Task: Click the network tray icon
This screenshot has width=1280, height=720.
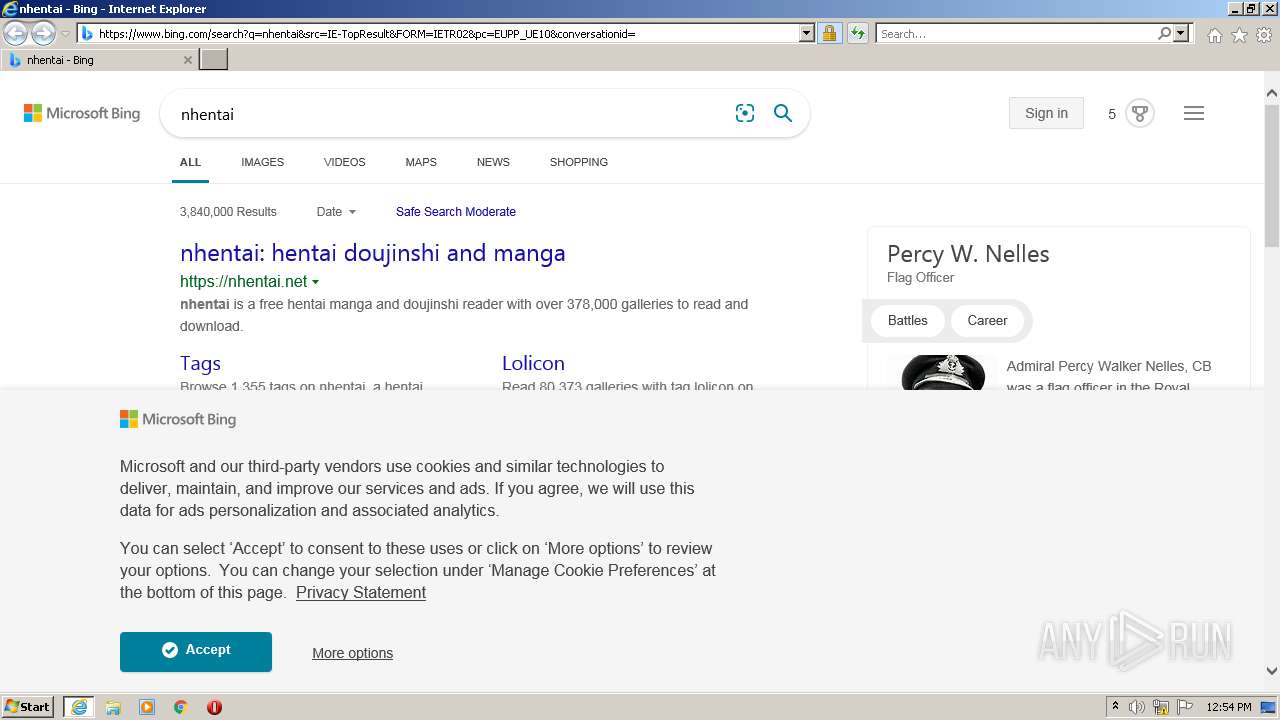Action: [x=1161, y=707]
